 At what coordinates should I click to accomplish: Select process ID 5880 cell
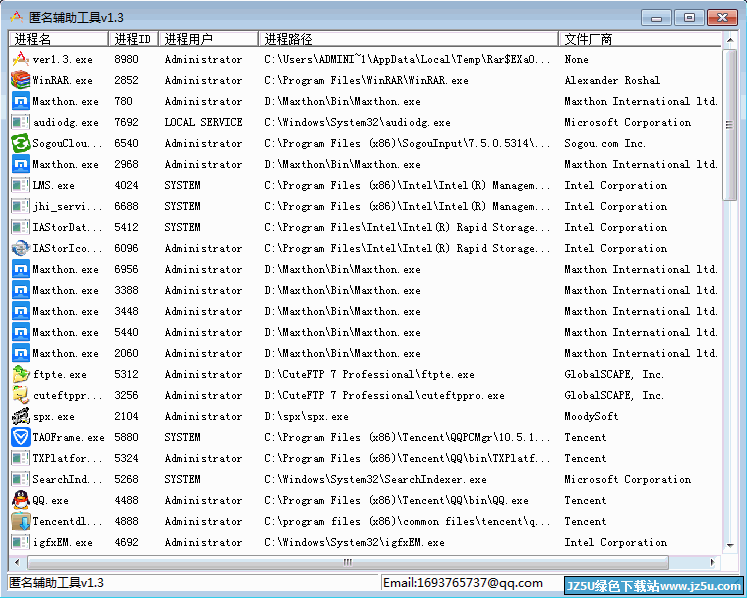coord(126,437)
